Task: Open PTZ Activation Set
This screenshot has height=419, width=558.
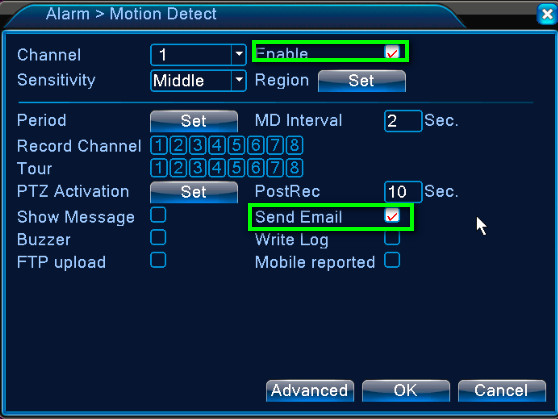Action: 194,192
